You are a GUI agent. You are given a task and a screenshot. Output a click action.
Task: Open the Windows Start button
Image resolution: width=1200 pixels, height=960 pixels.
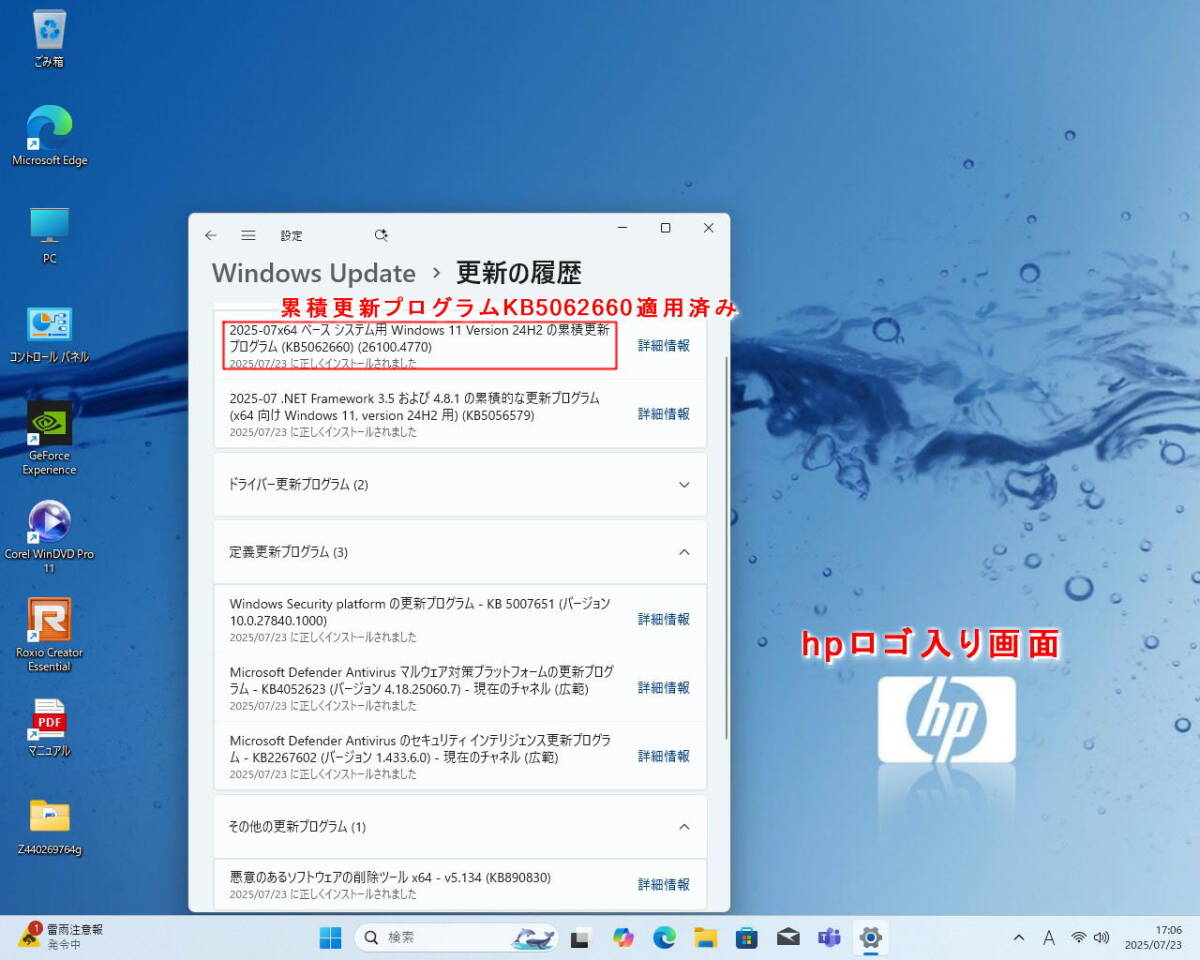tap(330, 937)
